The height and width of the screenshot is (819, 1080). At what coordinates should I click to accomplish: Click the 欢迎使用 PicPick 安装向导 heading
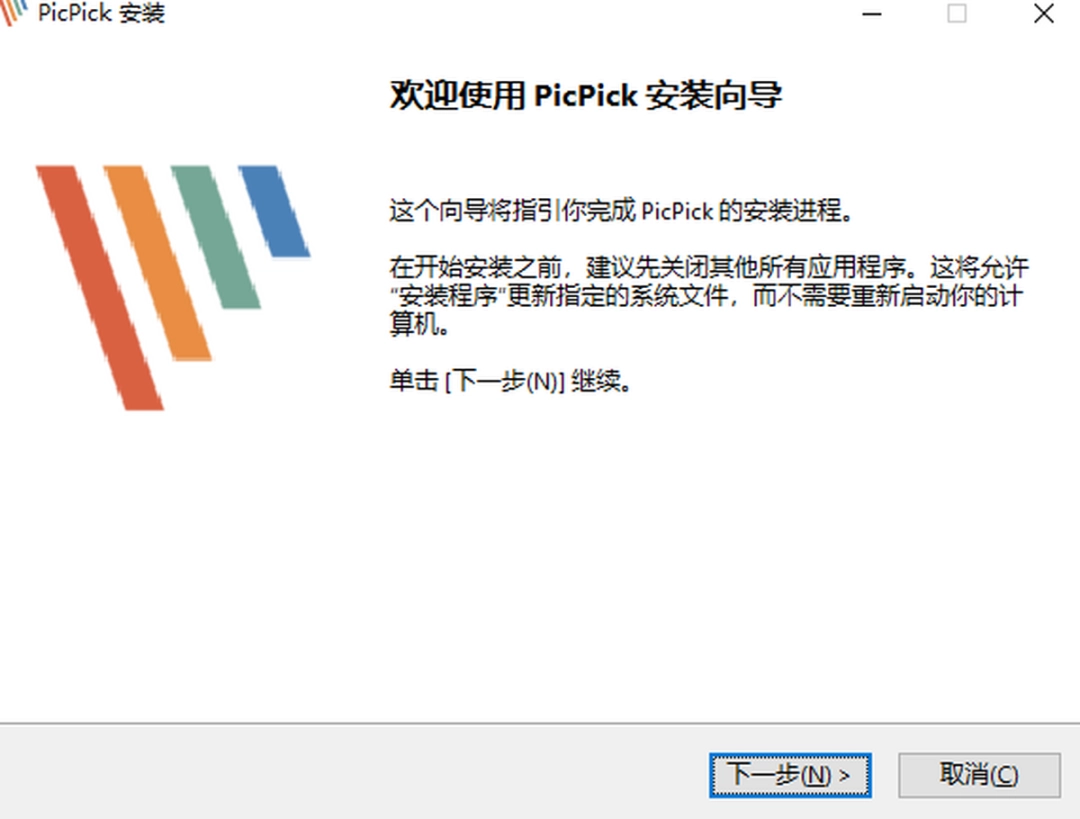pyautogui.click(x=587, y=95)
